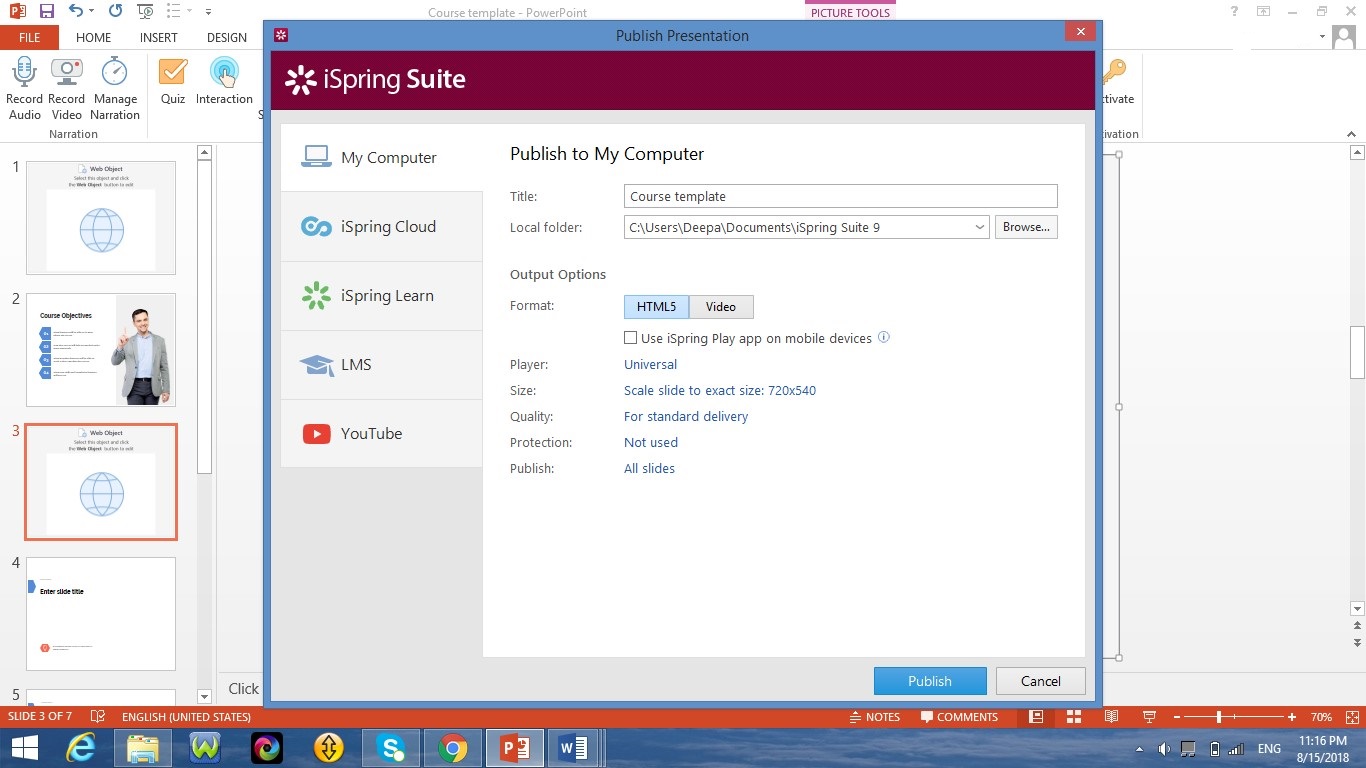Open the HOME ribbon tab

pos(94,38)
